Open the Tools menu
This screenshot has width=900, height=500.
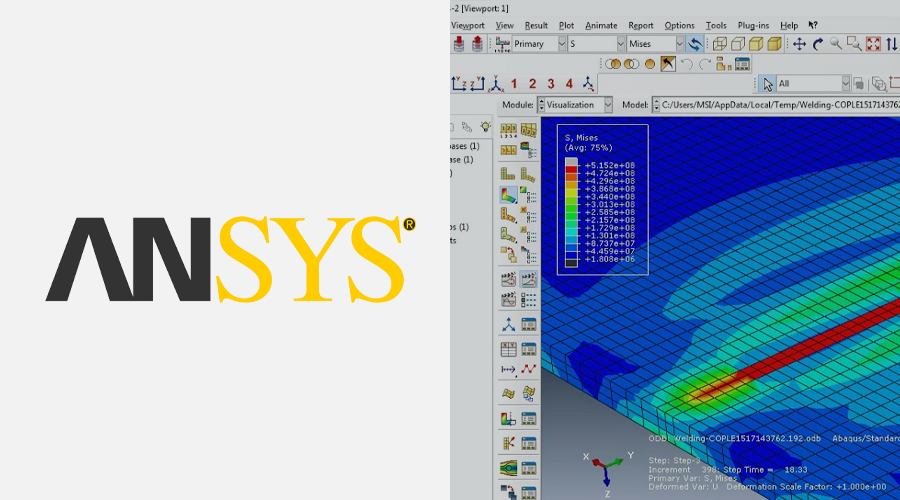click(716, 25)
